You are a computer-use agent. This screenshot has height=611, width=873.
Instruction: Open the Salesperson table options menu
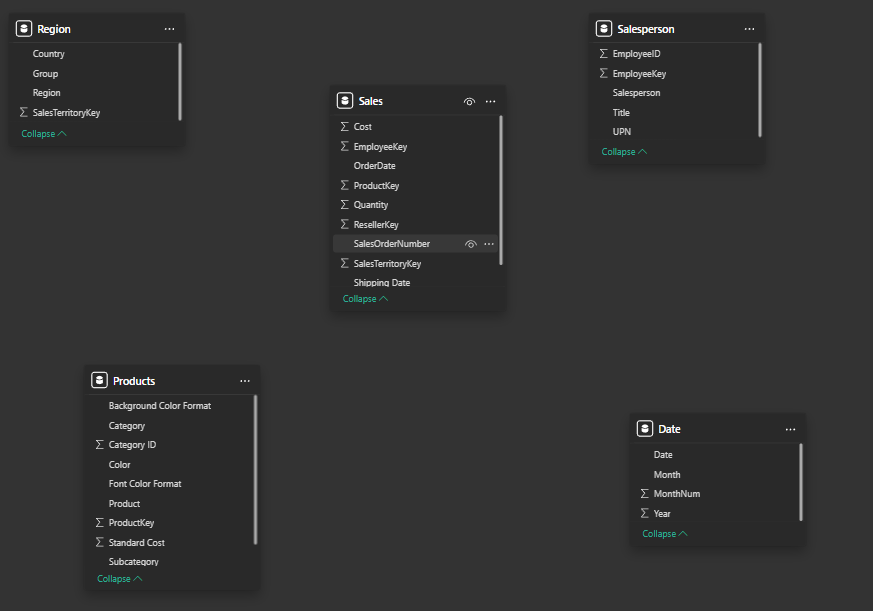tap(749, 28)
